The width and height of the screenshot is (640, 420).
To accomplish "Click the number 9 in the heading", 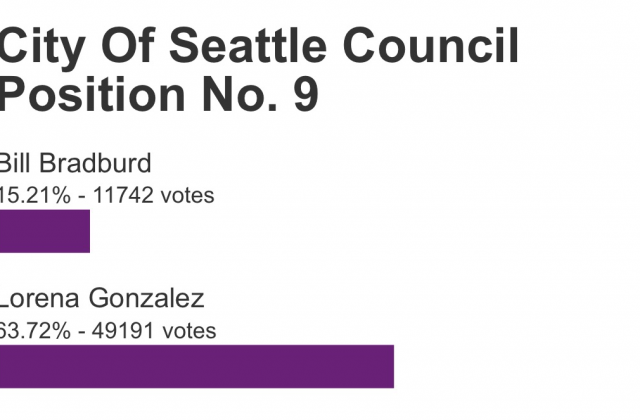I will pyautogui.click(x=306, y=95).
